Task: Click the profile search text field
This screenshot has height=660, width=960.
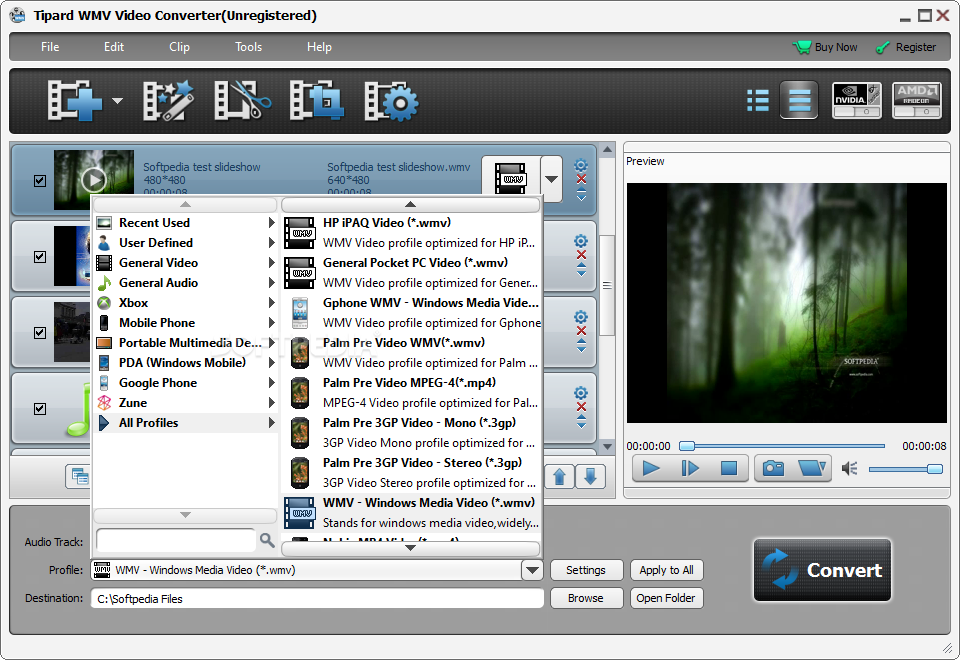Action: click(x=176, y=540)
